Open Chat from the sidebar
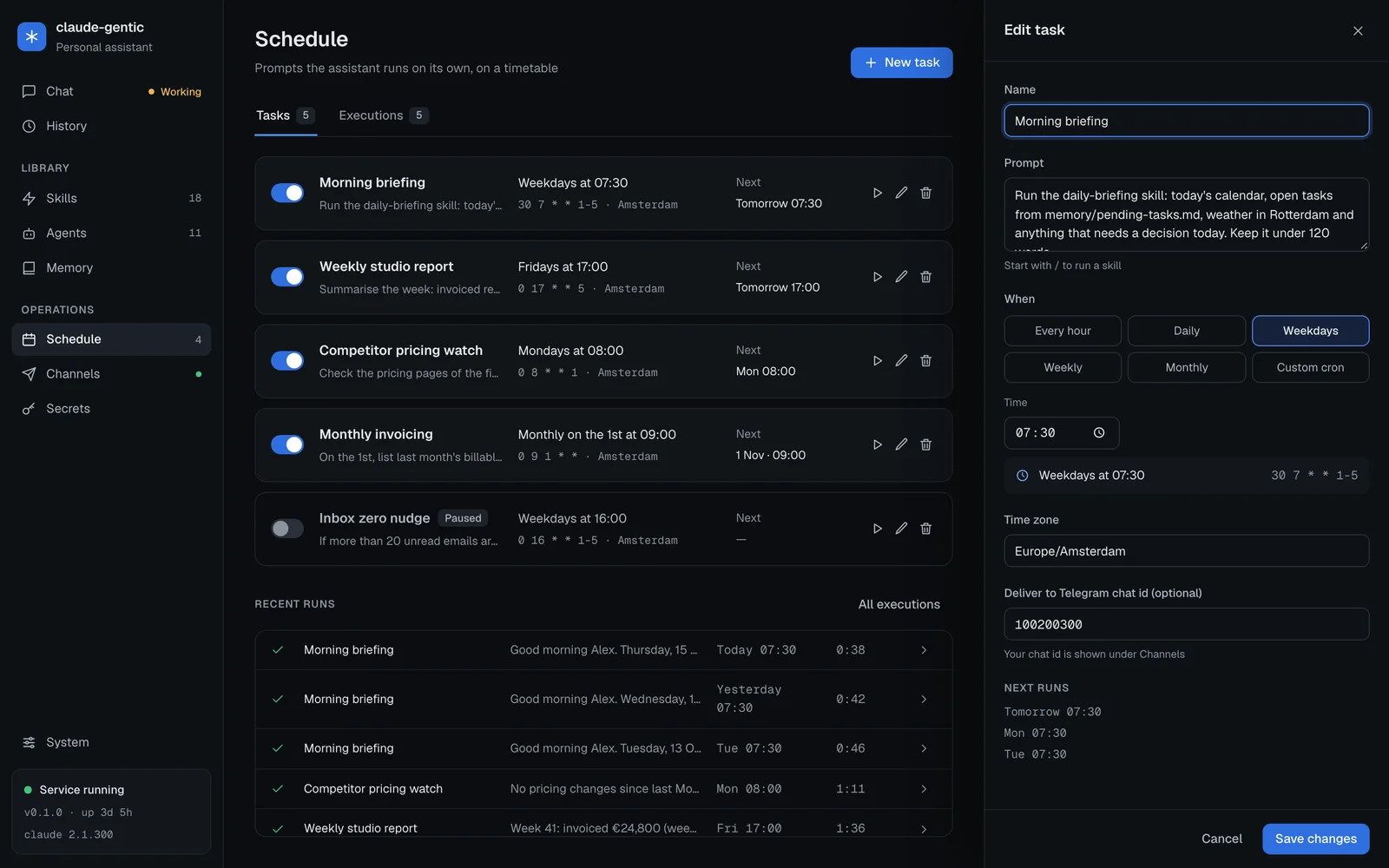Image resolution: width=1389 pixels, height=868 pixels. click(111, 91)
